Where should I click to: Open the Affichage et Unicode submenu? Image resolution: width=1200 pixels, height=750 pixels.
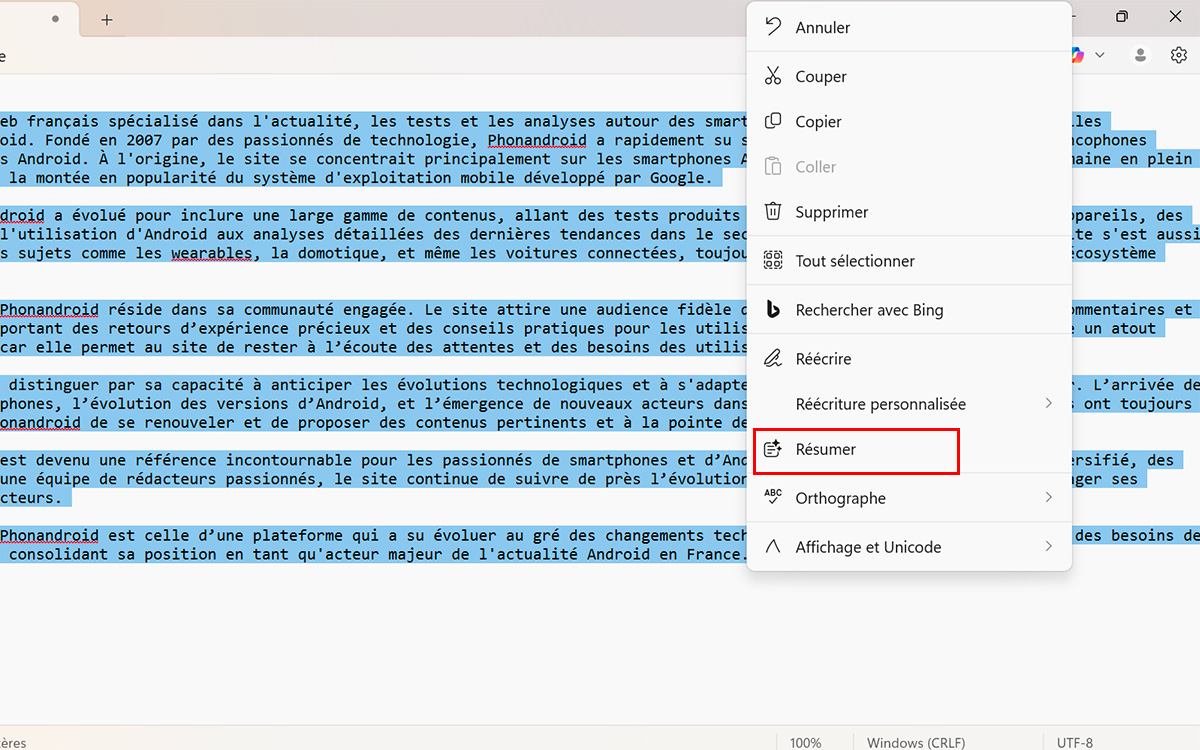909,547
